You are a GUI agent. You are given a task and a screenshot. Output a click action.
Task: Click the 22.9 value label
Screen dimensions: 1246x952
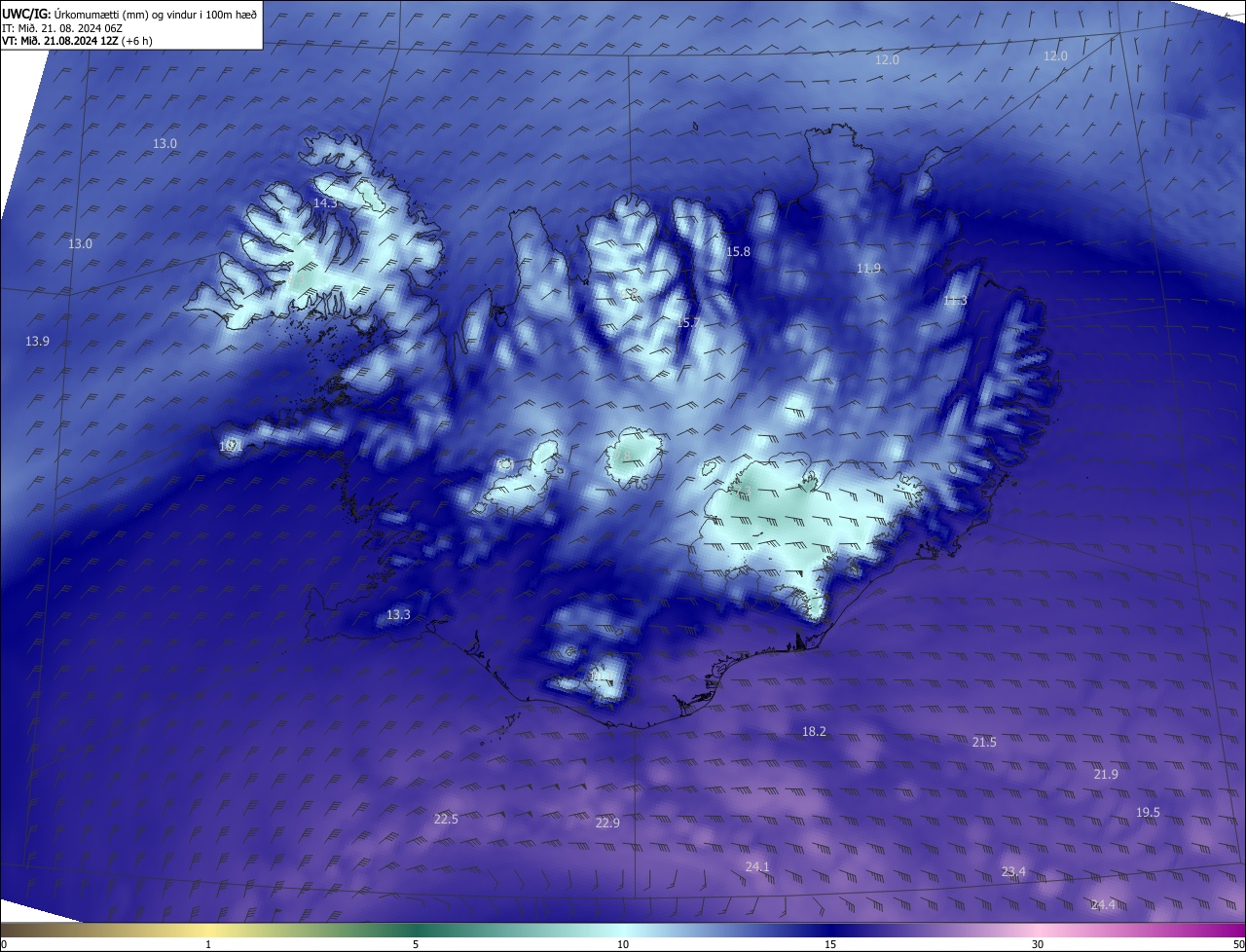pos(607,823)
